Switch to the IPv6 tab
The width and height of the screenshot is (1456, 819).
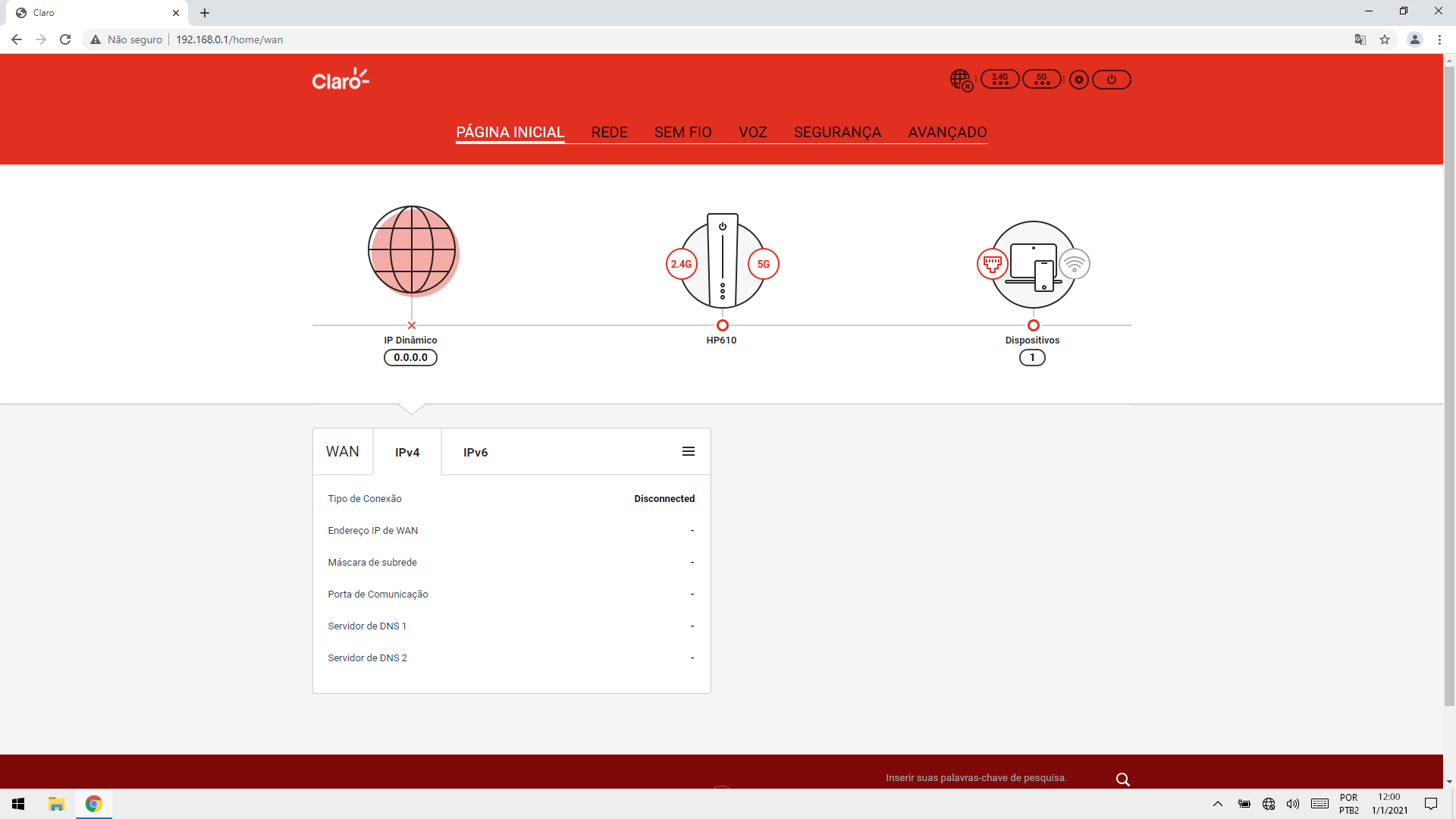(x=475, y=452)
